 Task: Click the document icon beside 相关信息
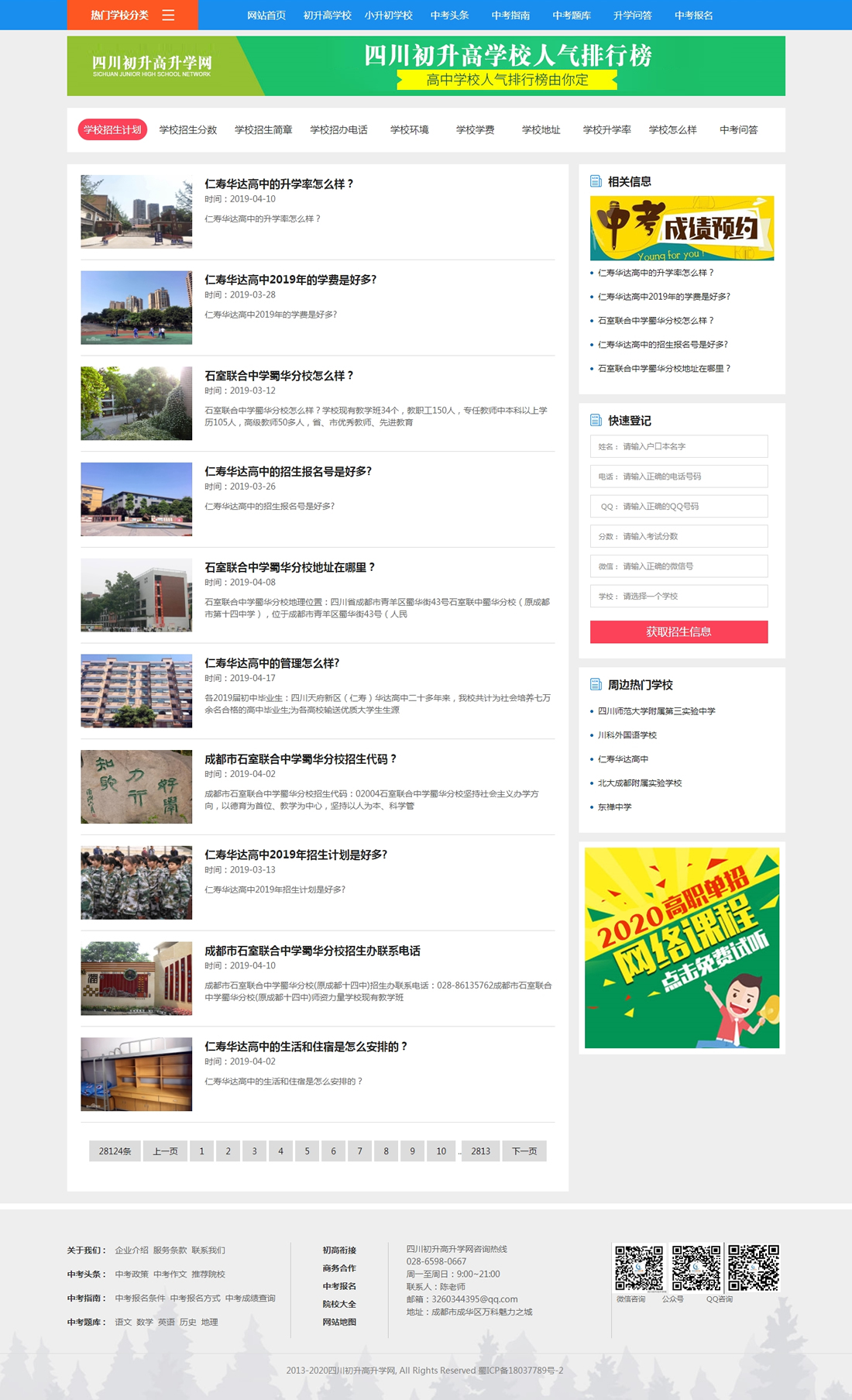pos(596,181)
